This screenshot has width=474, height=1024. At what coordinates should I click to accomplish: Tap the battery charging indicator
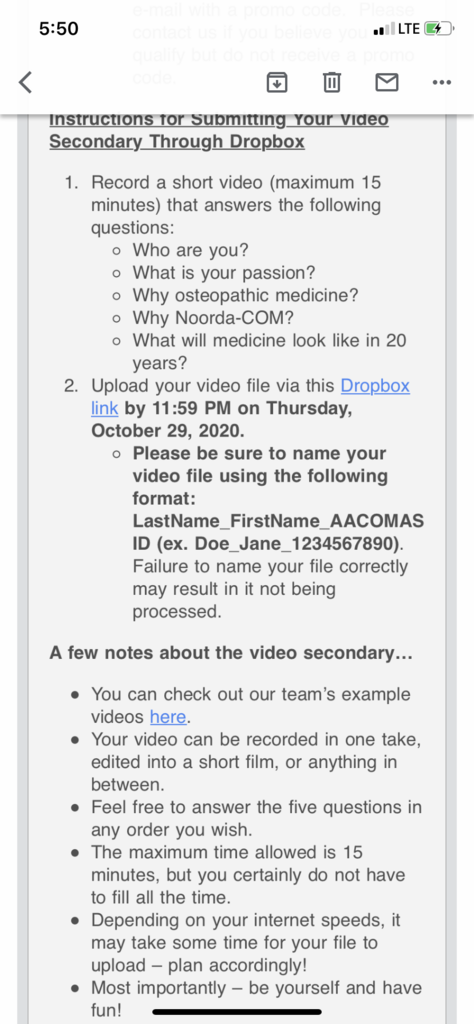point(439,29)
